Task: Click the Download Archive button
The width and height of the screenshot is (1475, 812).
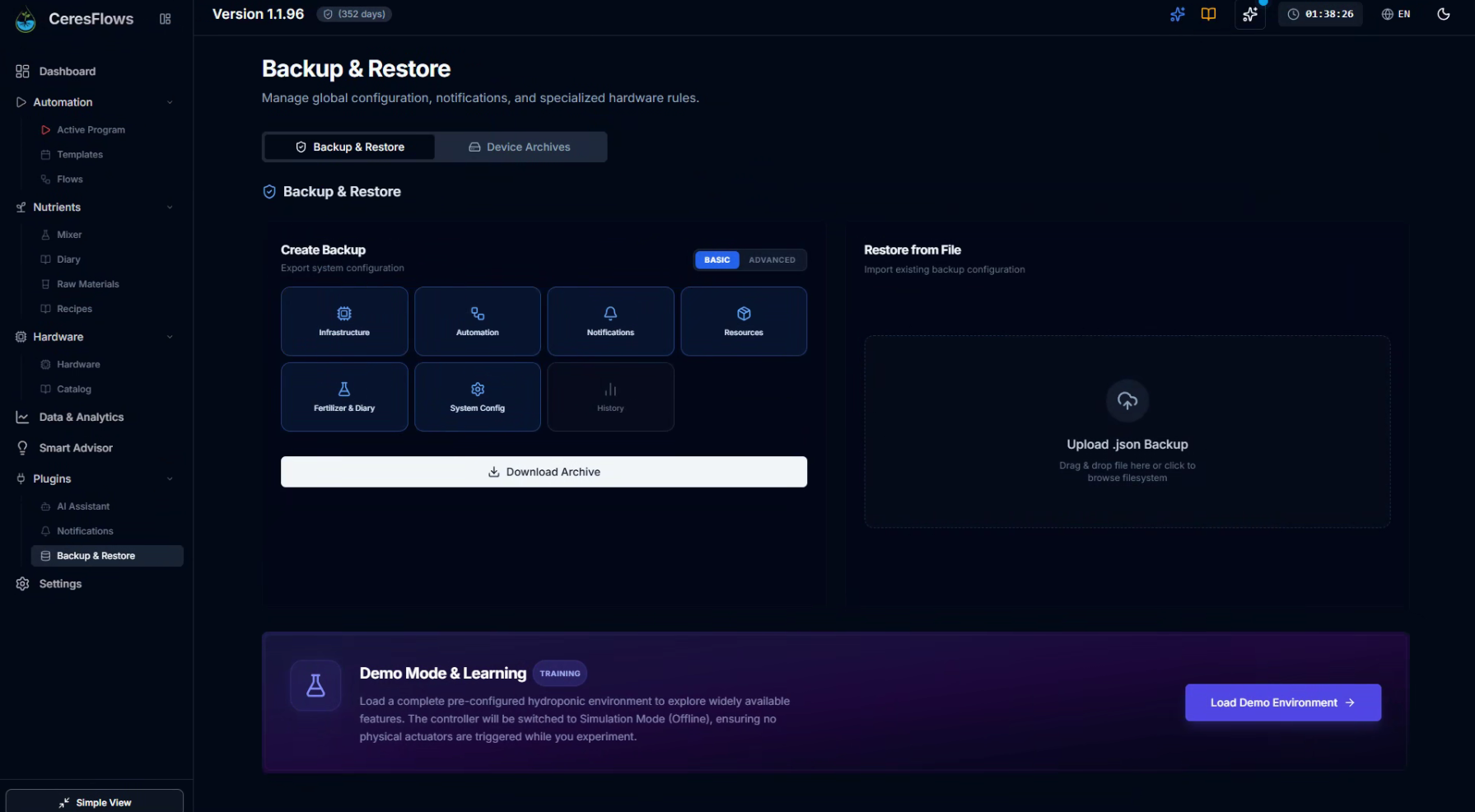Action: click(544, 472)
